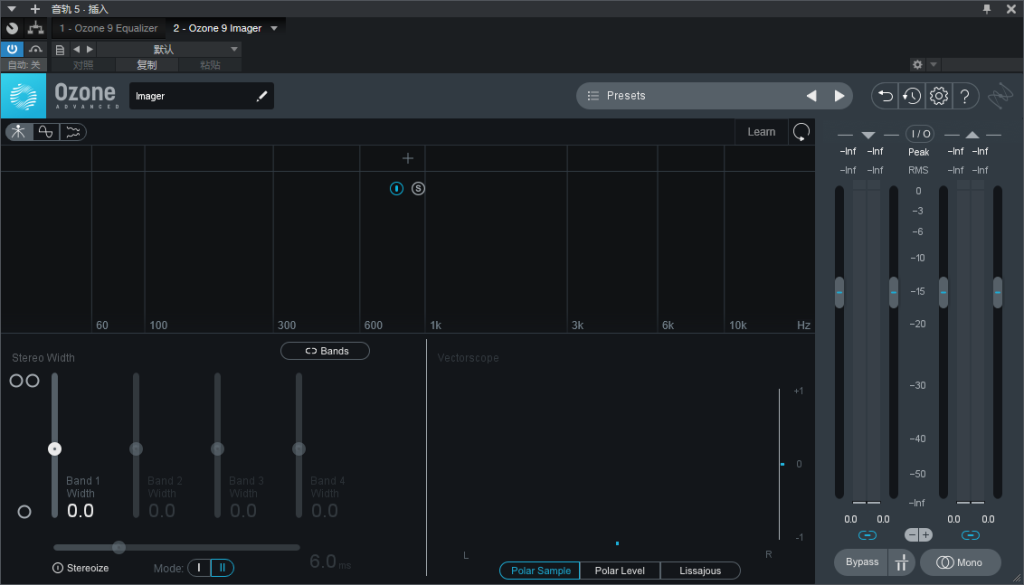The height and width of the screenshot is (585, 1024).
Task: Toggle input gain link icon
Action: pyautogui.click(x=867, y=535)
